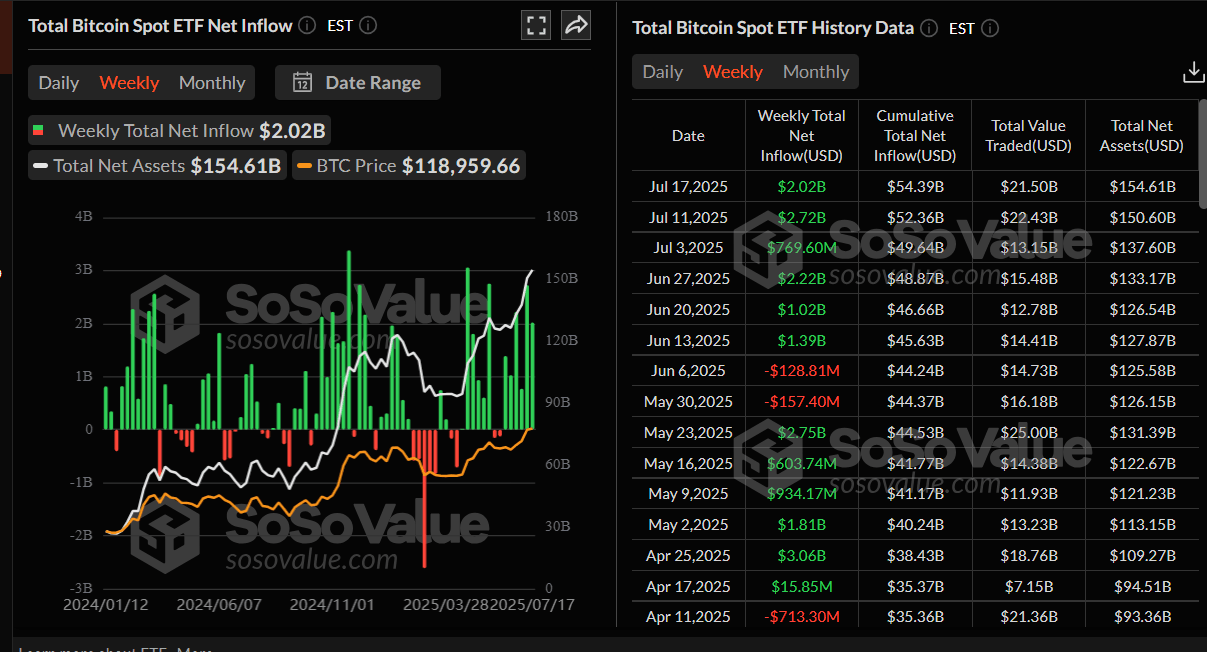Click the share arrow icon
Image resolution: width=1207 pixels, height=652 pixels.
(576, 25)
